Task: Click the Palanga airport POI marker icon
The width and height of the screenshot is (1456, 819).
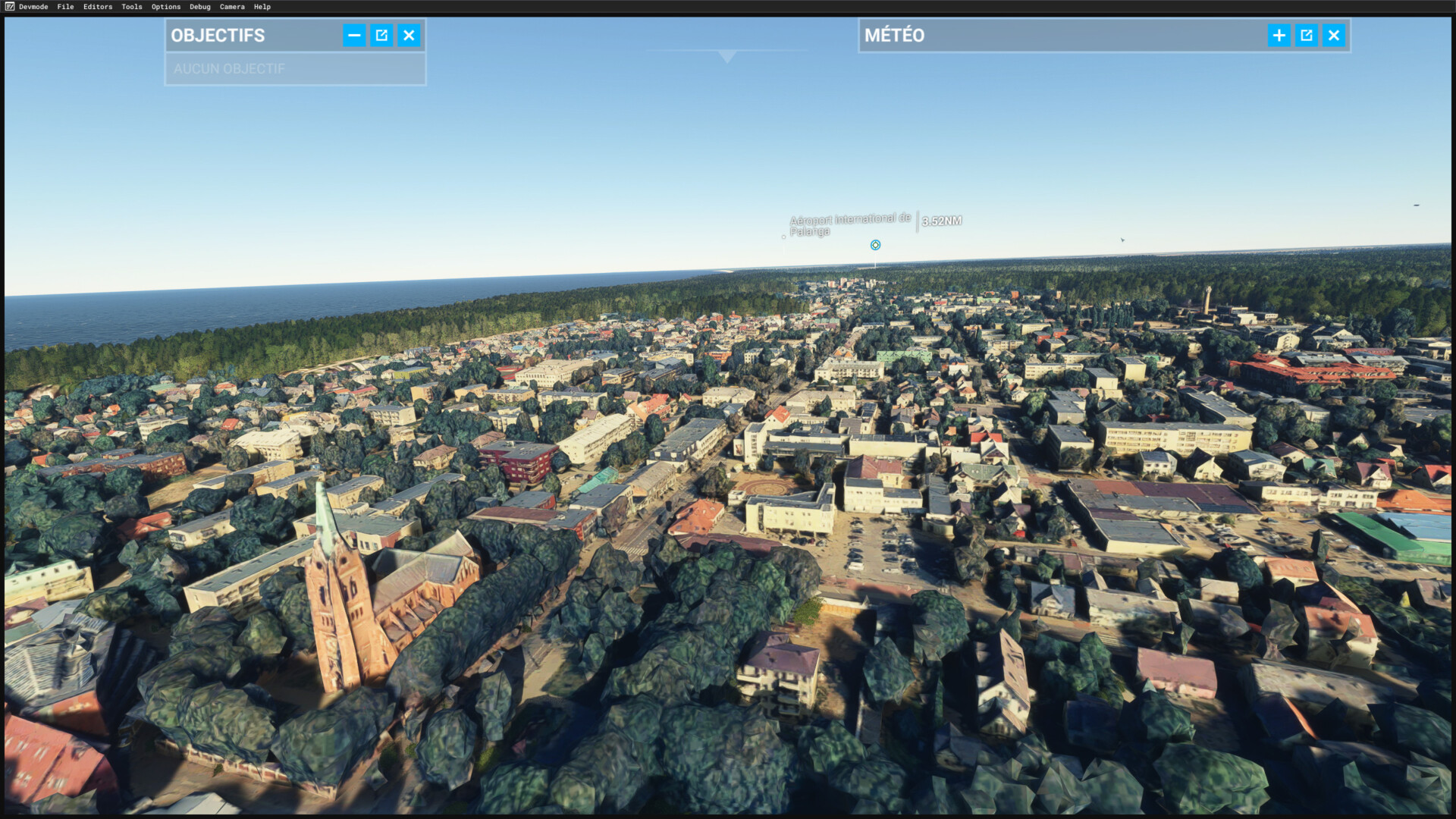Action: tap(875, 245)
